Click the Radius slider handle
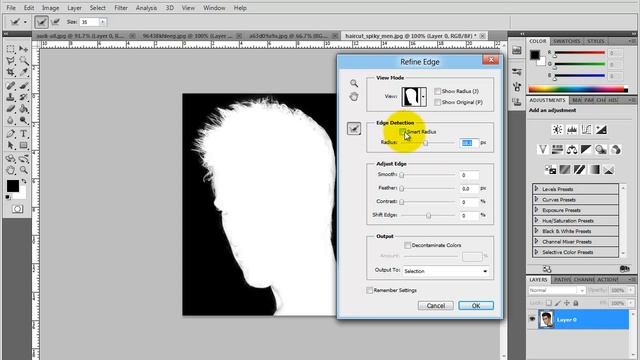The image size is (640, 360). click(x=426, y=143)
